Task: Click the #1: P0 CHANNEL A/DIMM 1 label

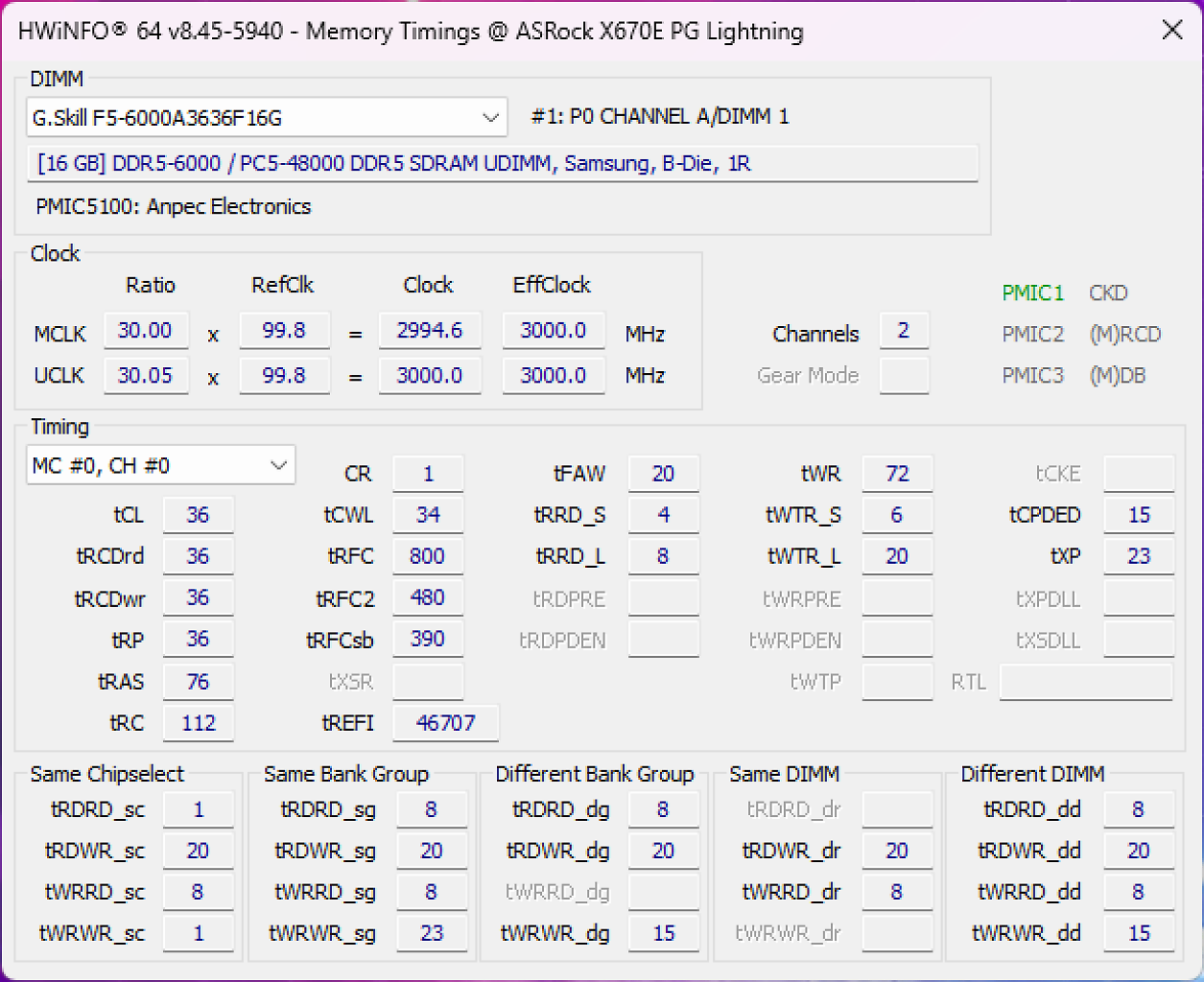Action: tap(660, 116)
